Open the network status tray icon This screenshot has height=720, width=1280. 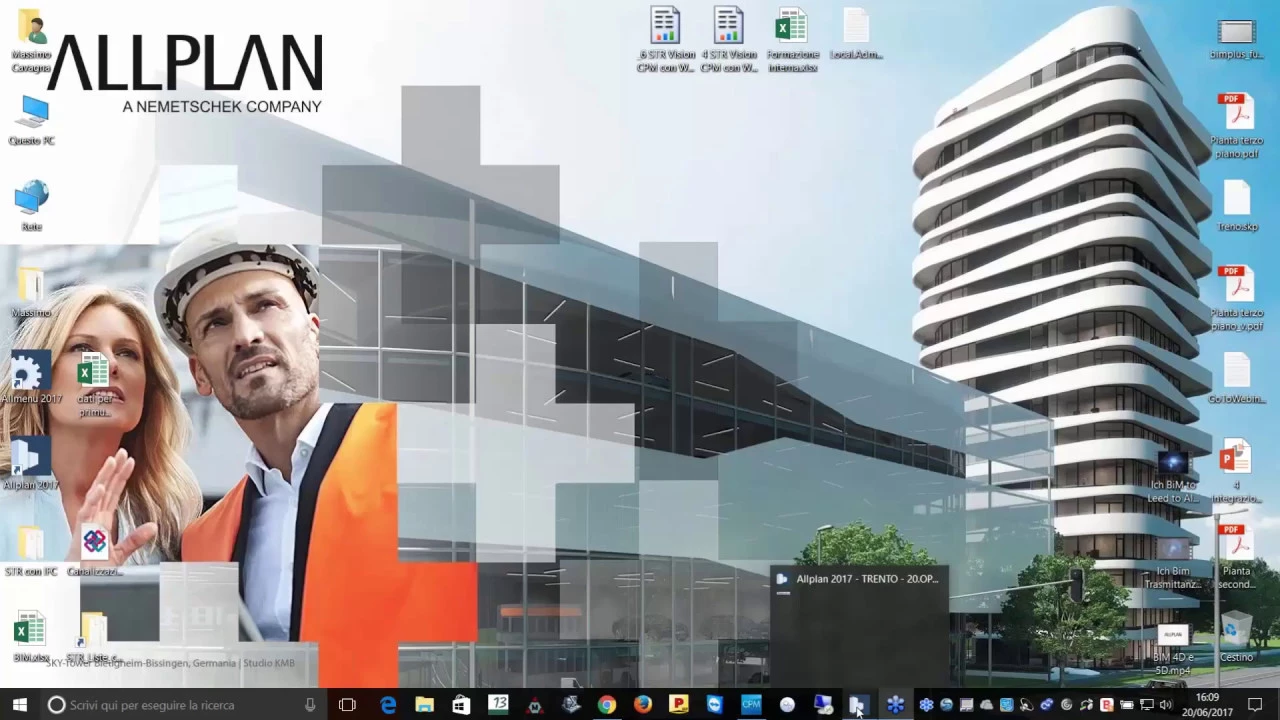coord(1146,705)
